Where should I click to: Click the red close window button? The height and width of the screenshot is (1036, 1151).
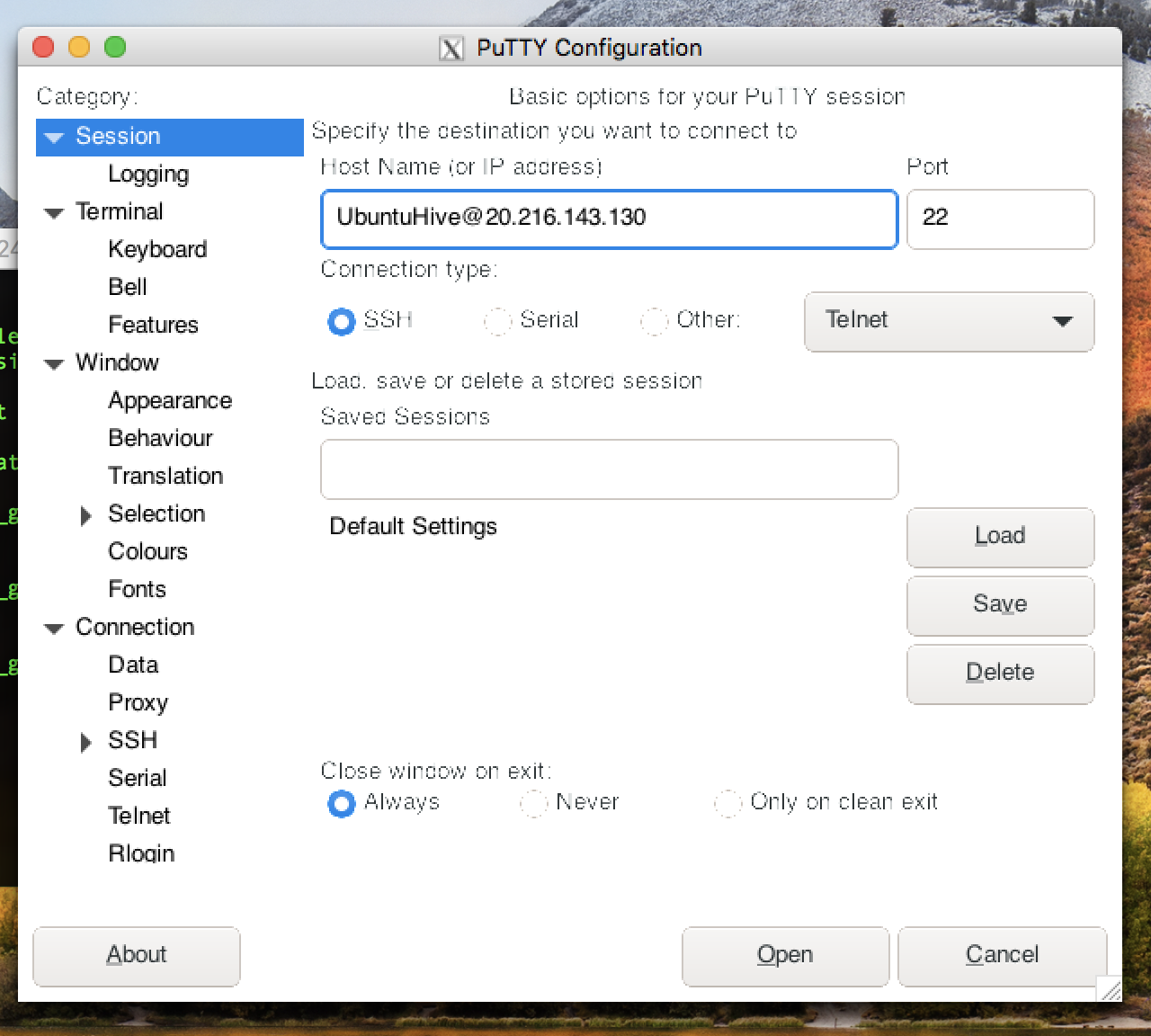coord(43,47)
